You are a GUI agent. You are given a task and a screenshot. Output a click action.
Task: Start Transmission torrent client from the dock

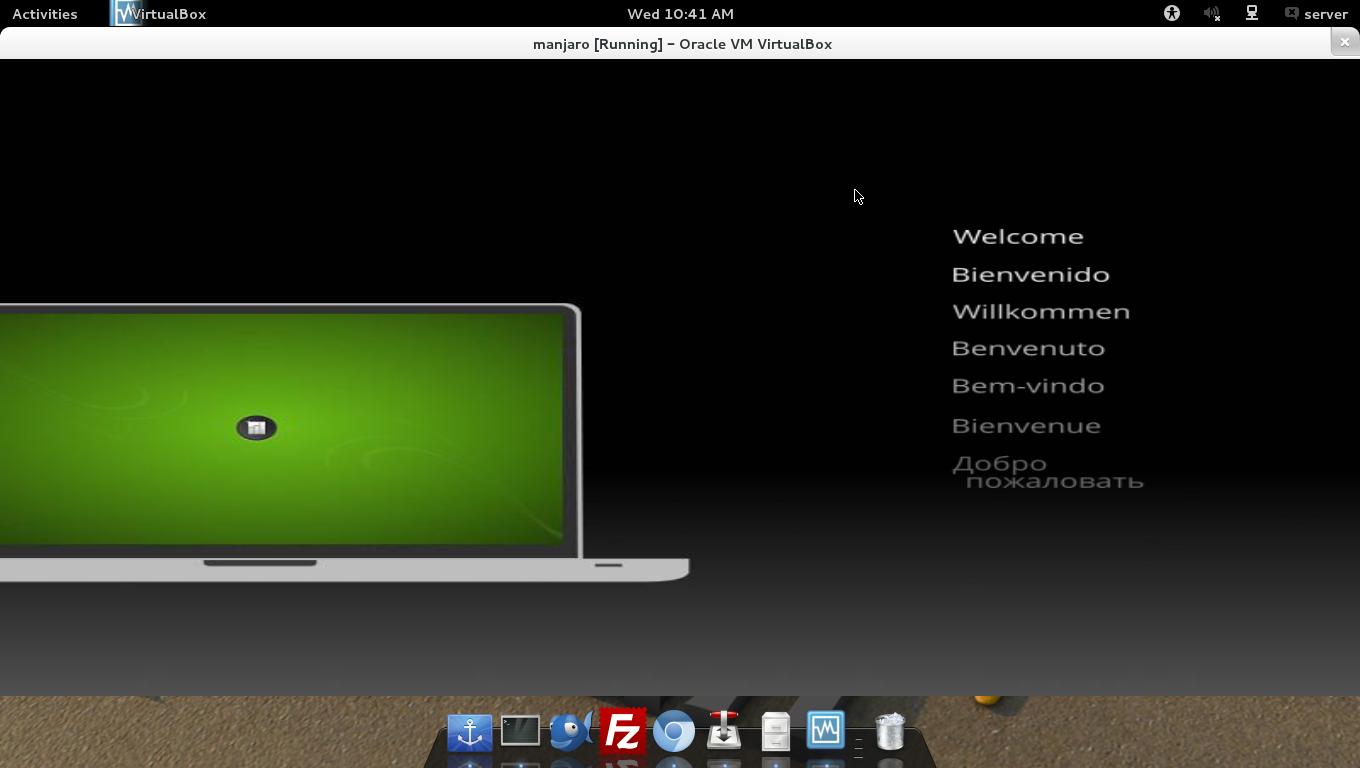pyautogui.click(x=724, y=731)
